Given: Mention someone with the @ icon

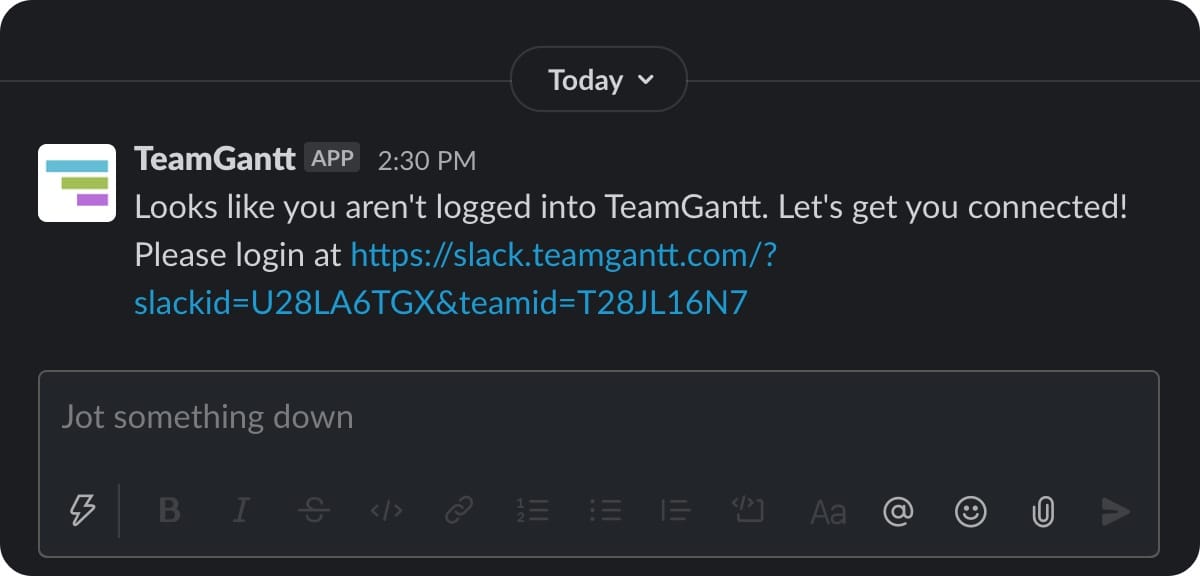Looking at the screenshot, I should (898, 511).
